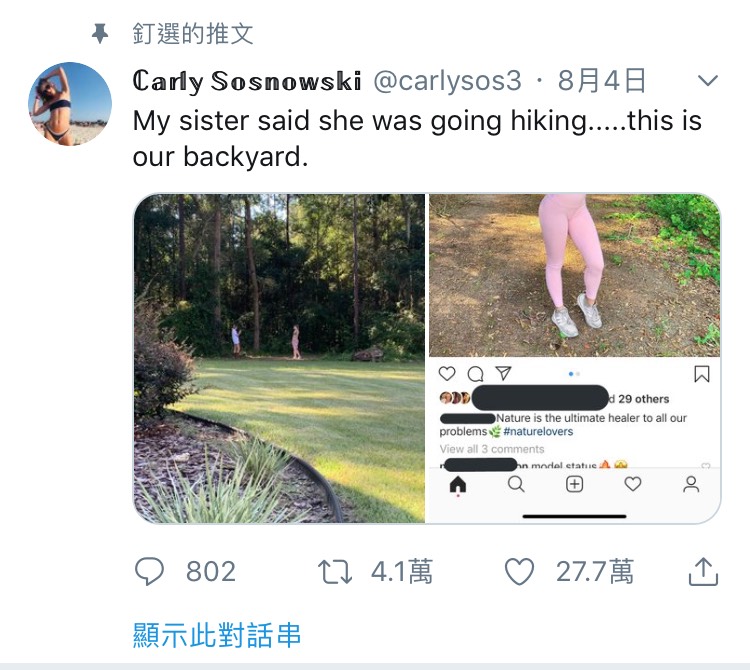
Task: Show this thread link
Action: click(x=217, y=634)
